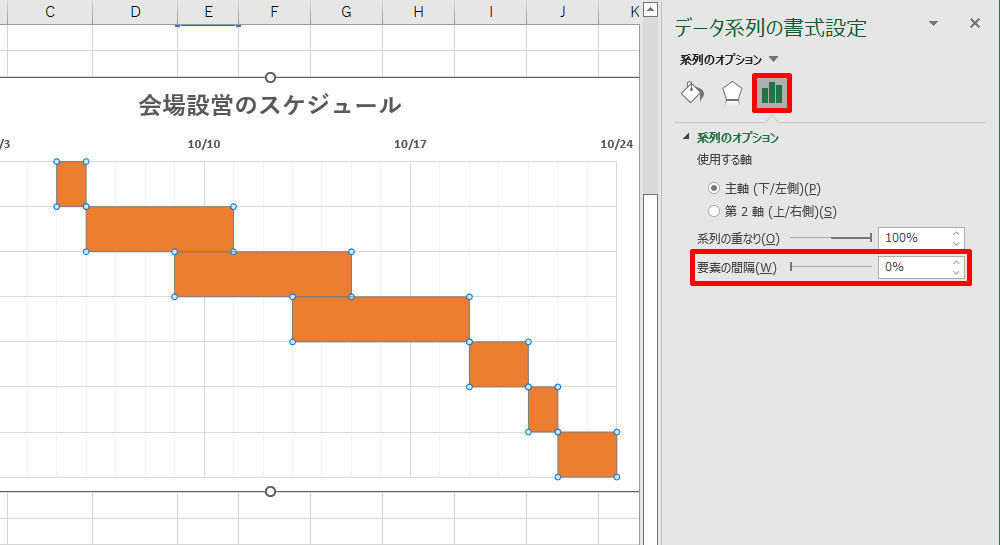Click the データ系列の書式設定 pane title
1000x545 pixels.
click(x=770, y=28)
